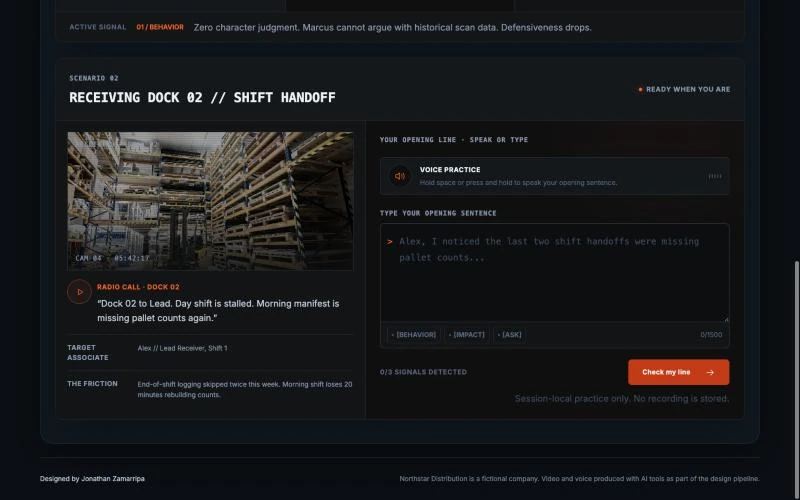Image resolution: width=800 pixels, height=500 pixels.
Task: Click the arrow icon on Check my line
Action: [710, 372]
